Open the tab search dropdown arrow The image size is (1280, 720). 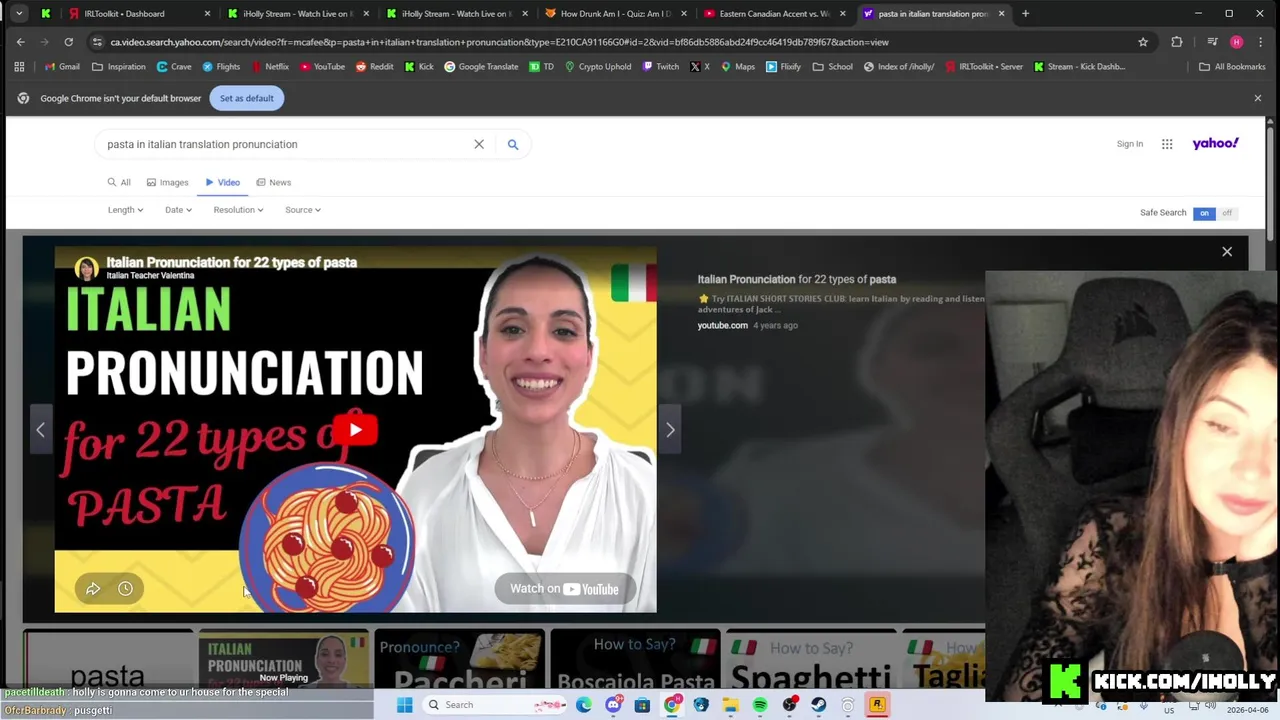point(19,14)
